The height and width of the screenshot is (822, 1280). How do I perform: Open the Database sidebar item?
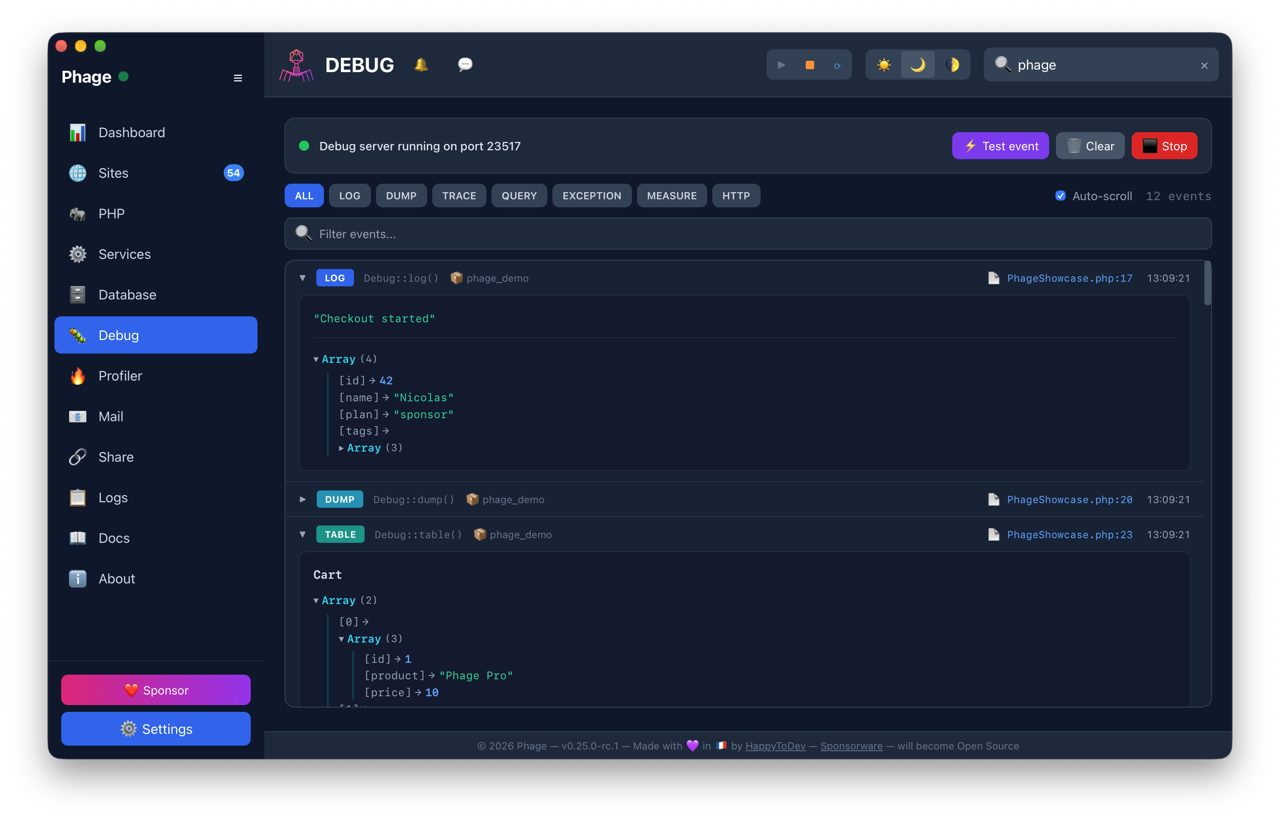point(156,295)
